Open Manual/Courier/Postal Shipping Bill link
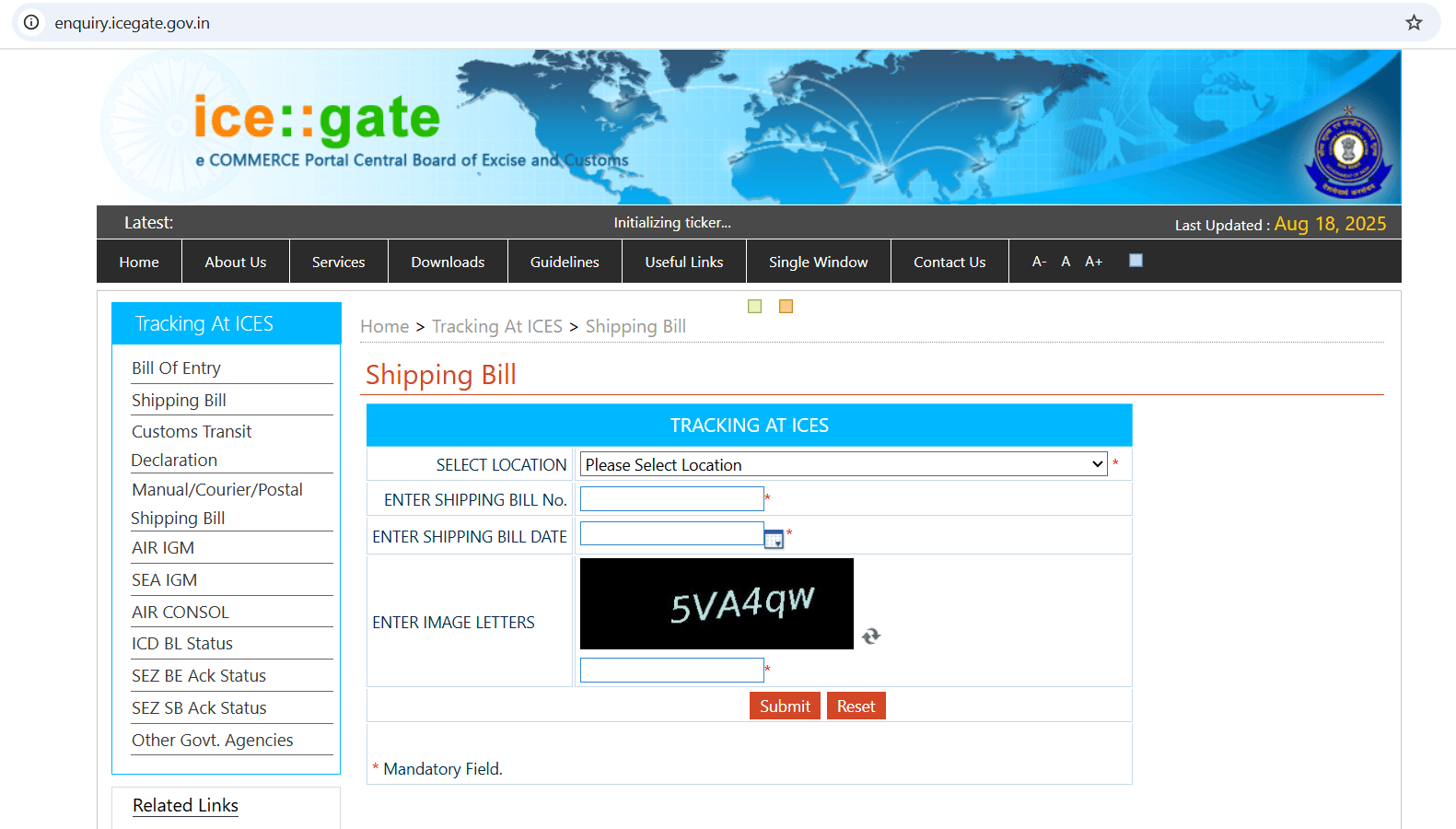Viewport: 1456px width, 829px height. pyautogui.click(x=216, y=504)
